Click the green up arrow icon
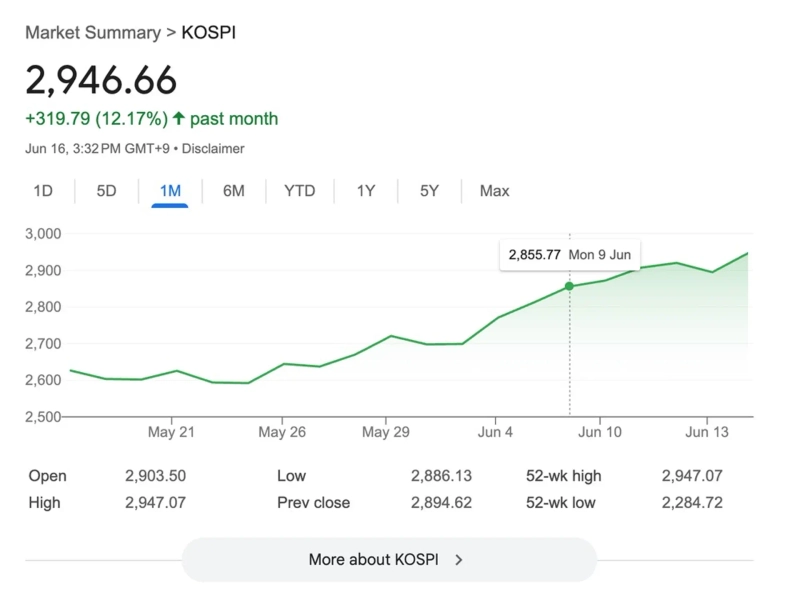This screenshot has width=800, height=608. click(179, 118)
